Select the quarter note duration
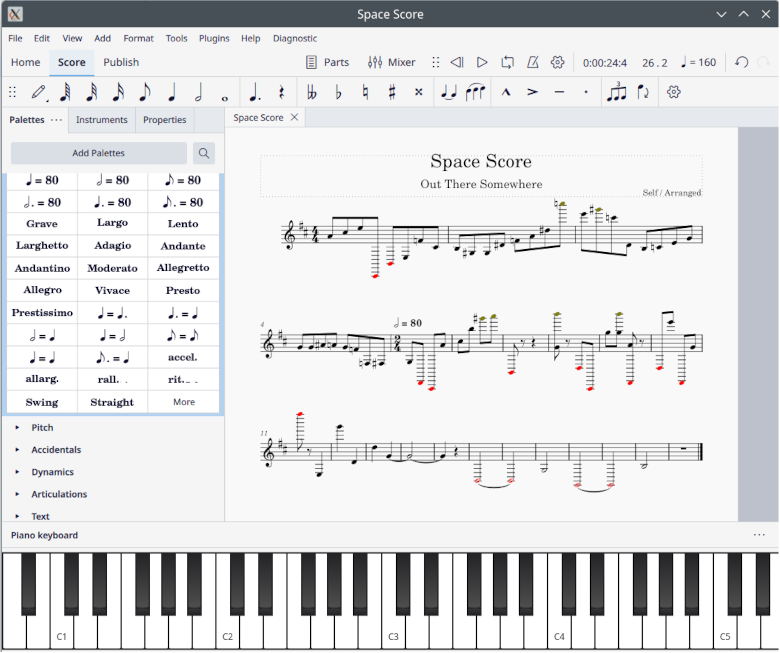 click(171, 92)
